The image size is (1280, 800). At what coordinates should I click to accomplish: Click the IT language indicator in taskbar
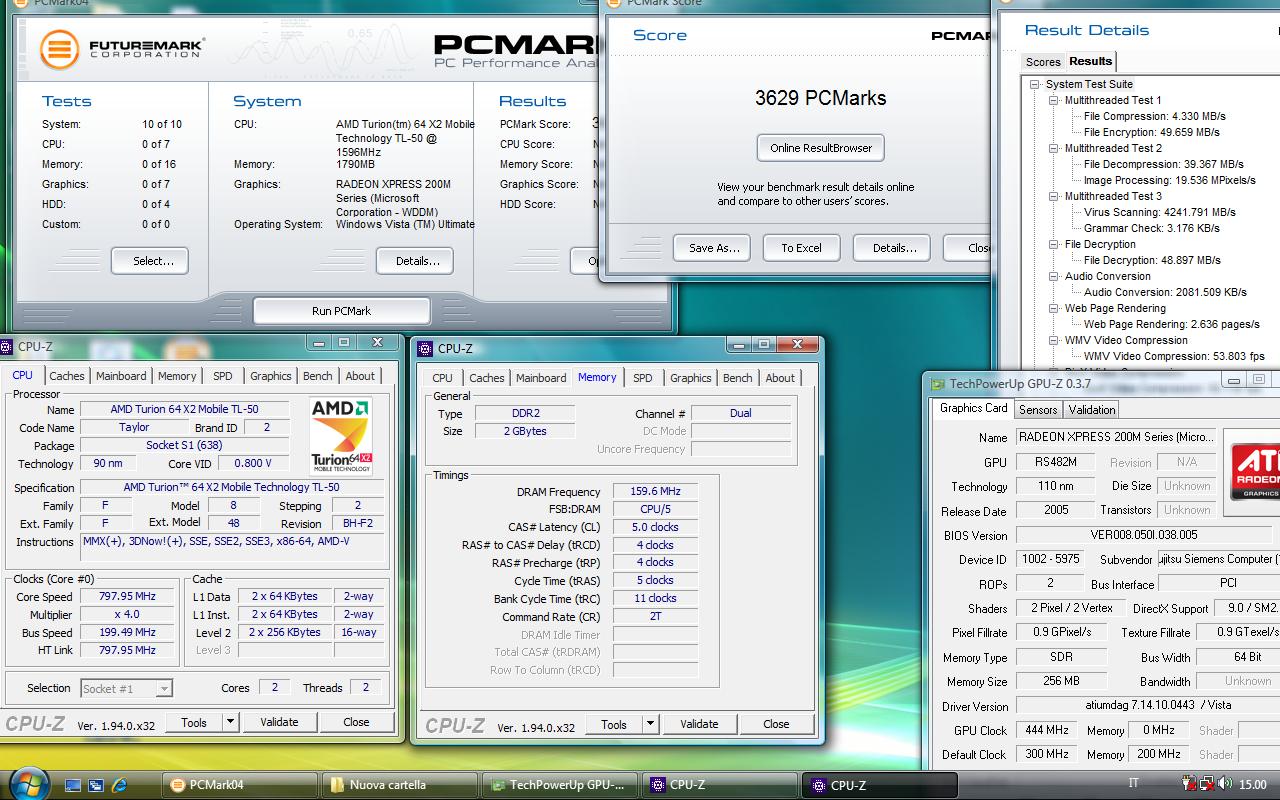pyautogui.click(x=1133, y=785)
